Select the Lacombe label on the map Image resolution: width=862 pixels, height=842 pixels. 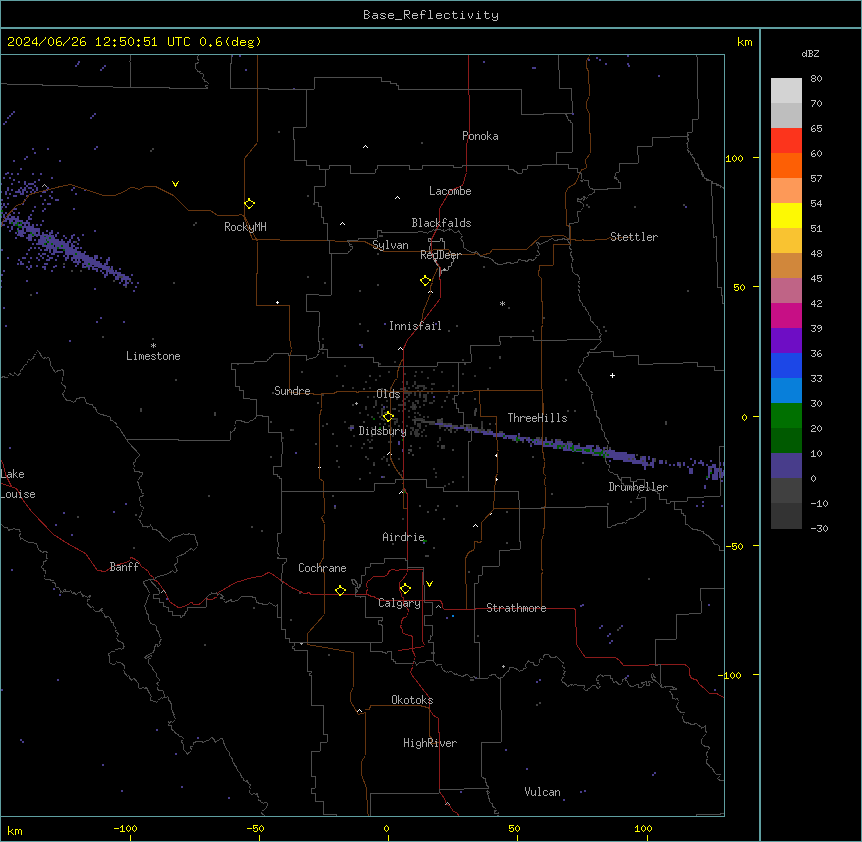pos(450,191)
